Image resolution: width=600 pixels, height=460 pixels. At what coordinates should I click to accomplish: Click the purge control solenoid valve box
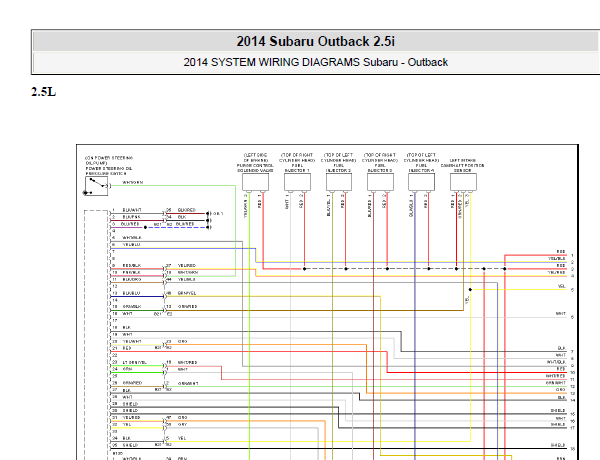255,182
